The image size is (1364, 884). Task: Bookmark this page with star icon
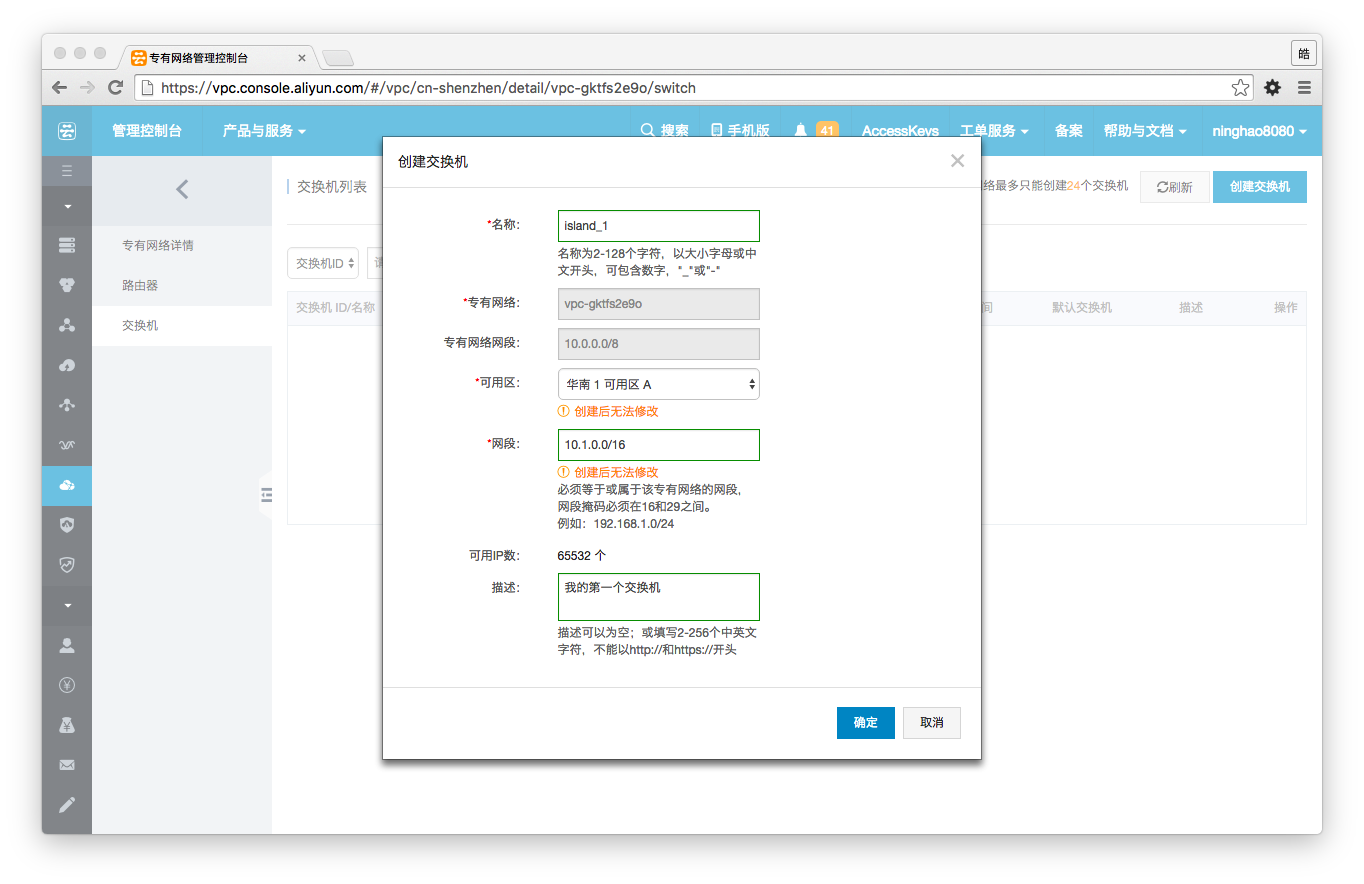[x=1240, y=88]
